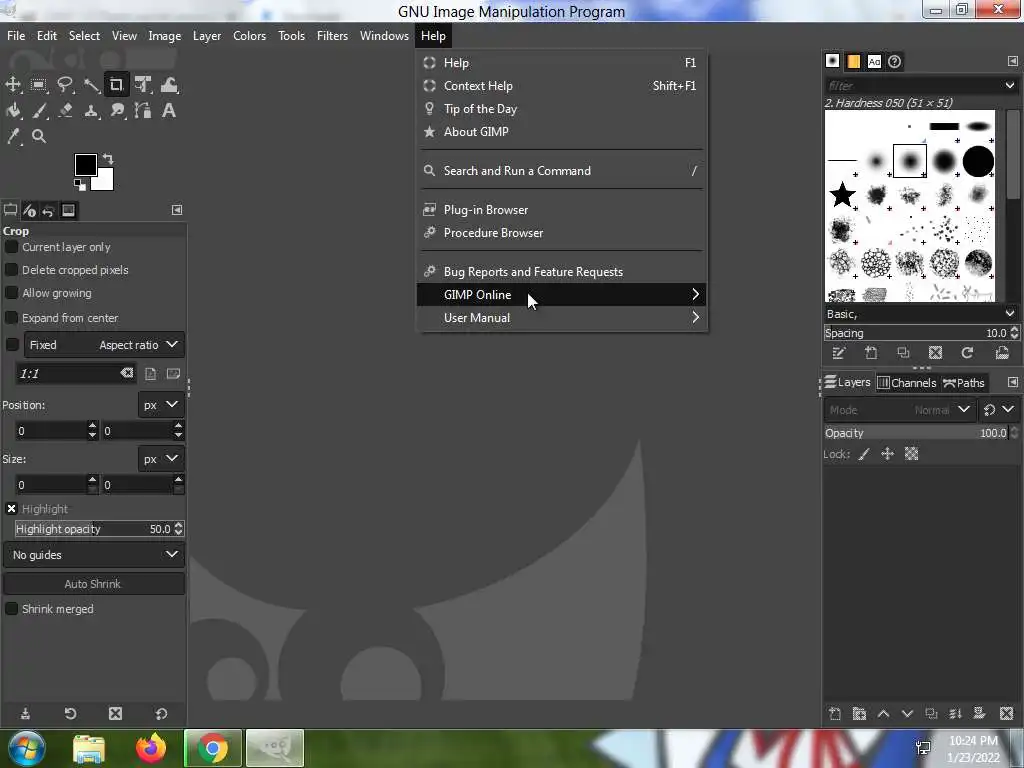1024x768 pixels.
Task: Open the Basic brush tag dropdown
Action: coord(1010,314)
